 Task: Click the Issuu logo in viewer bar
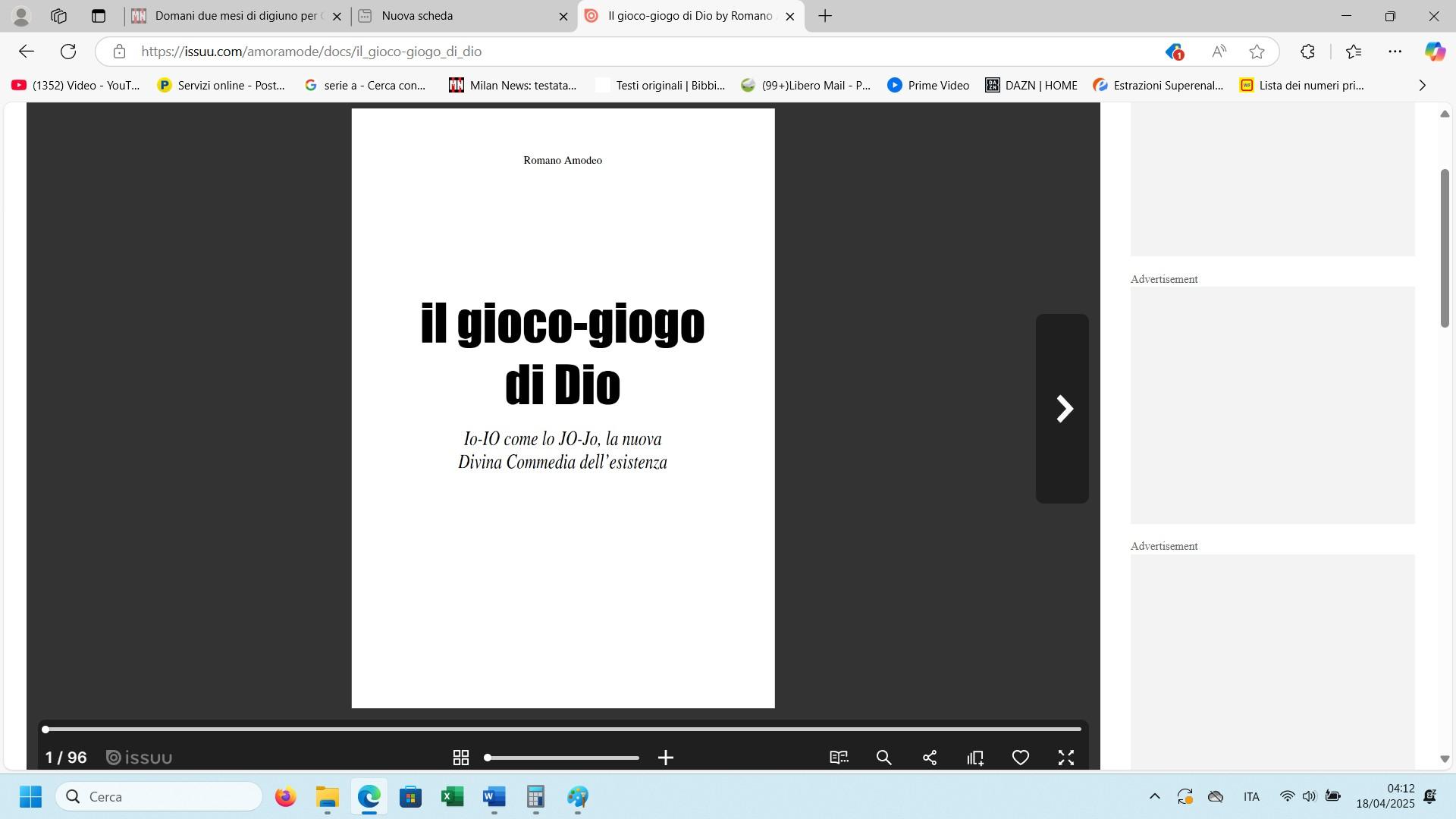point(140,758)
